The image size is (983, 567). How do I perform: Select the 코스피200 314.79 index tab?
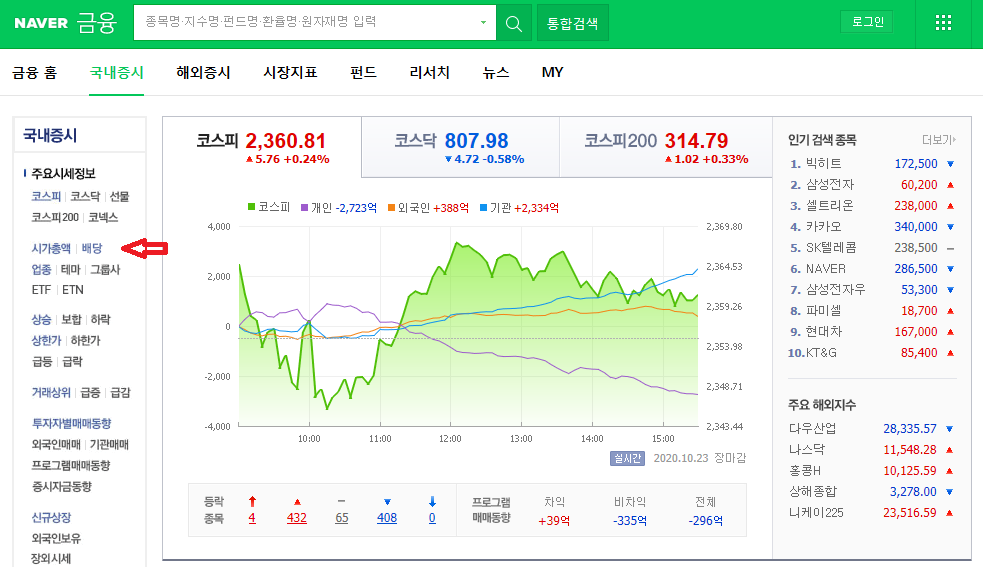(665, 147)
